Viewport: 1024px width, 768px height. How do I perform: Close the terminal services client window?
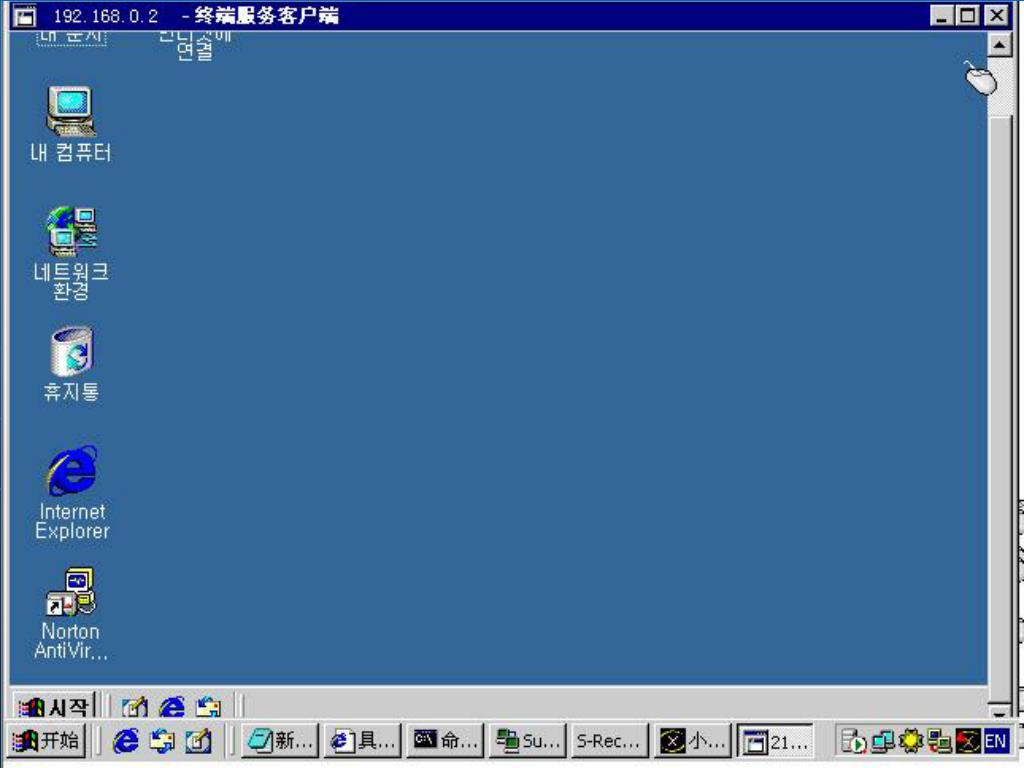pos(997,15)
